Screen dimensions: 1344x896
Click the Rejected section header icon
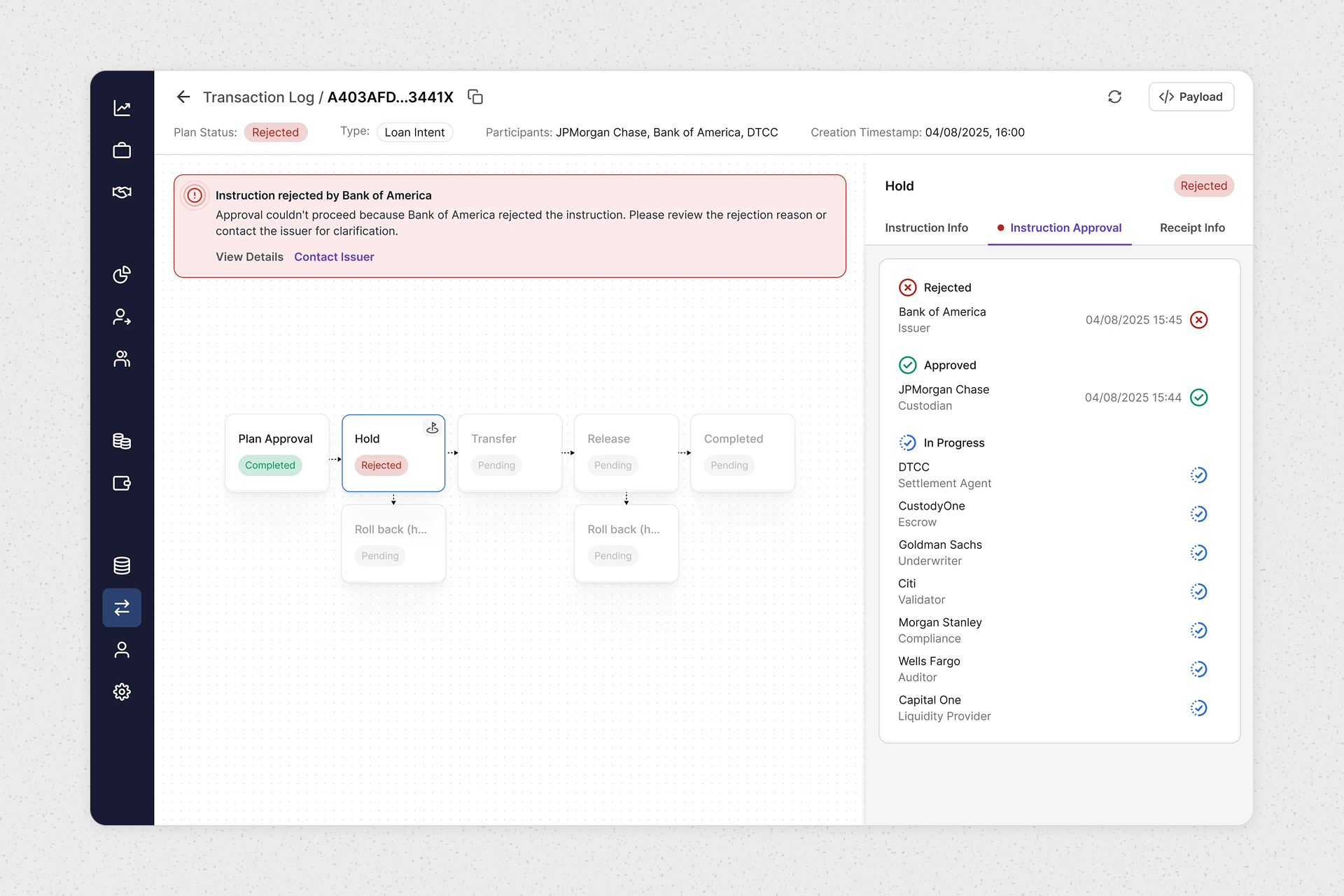(908, 288)
